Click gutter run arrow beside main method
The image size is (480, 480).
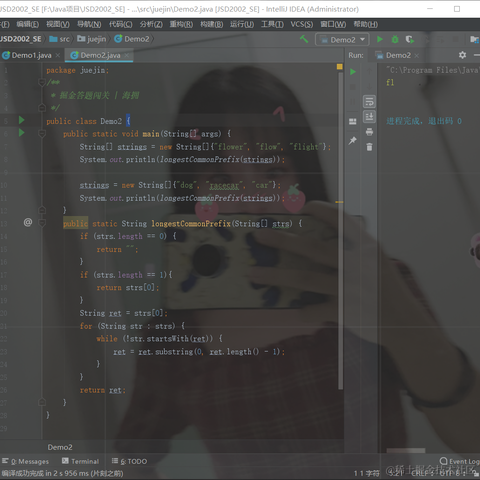pos(22,133)
